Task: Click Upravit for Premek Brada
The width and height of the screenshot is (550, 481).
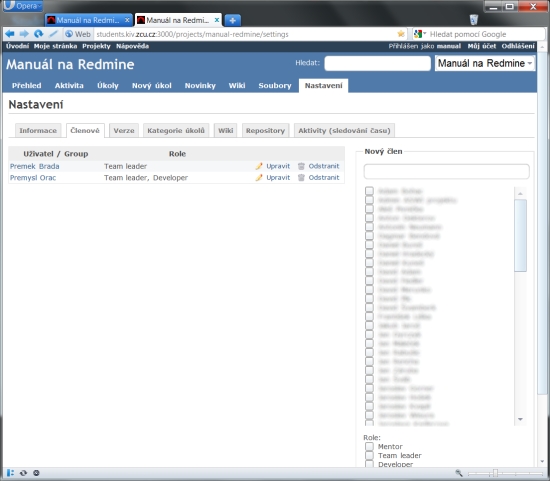Action: 278,166
